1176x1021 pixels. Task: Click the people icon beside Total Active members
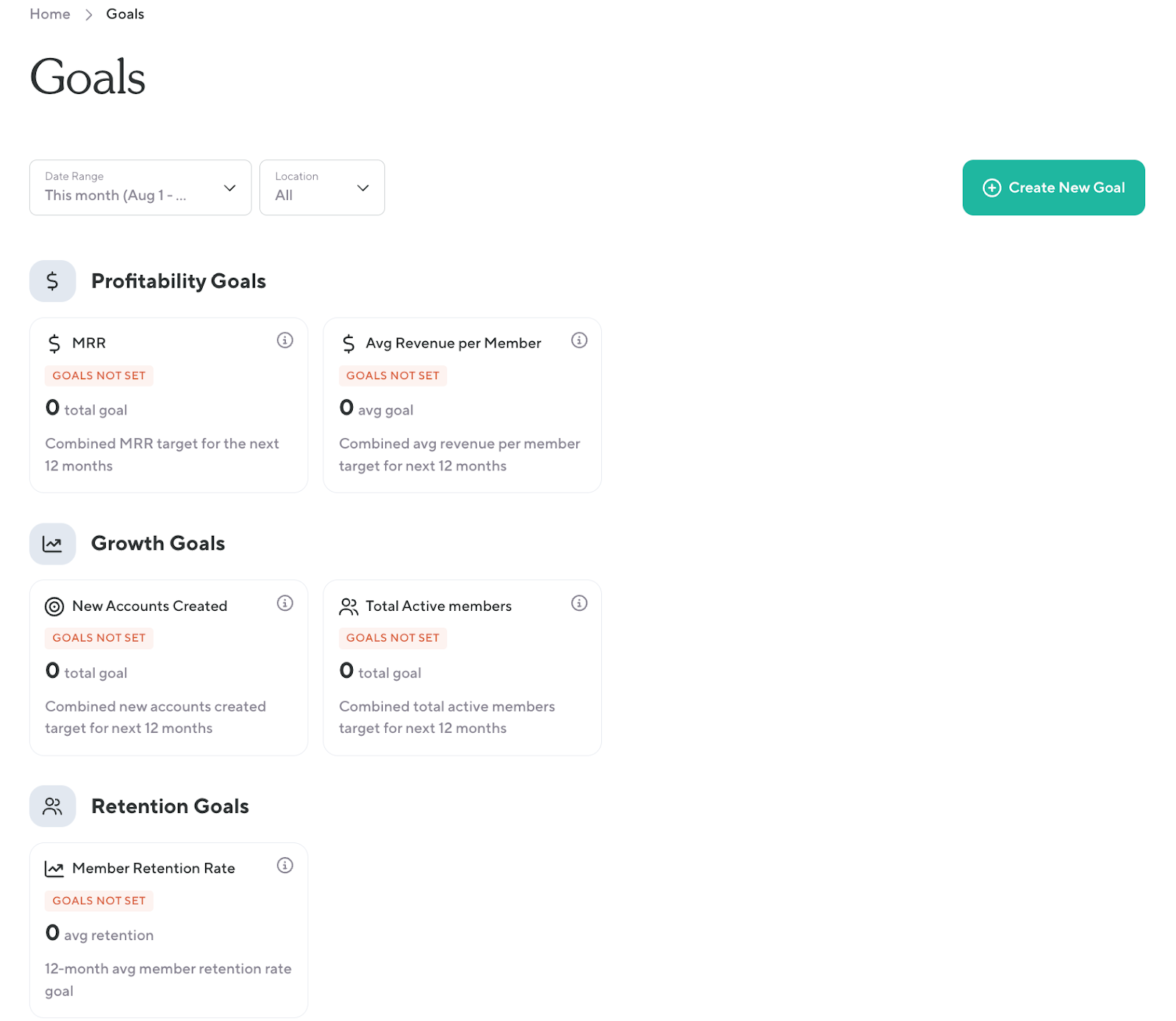point(348,606)
